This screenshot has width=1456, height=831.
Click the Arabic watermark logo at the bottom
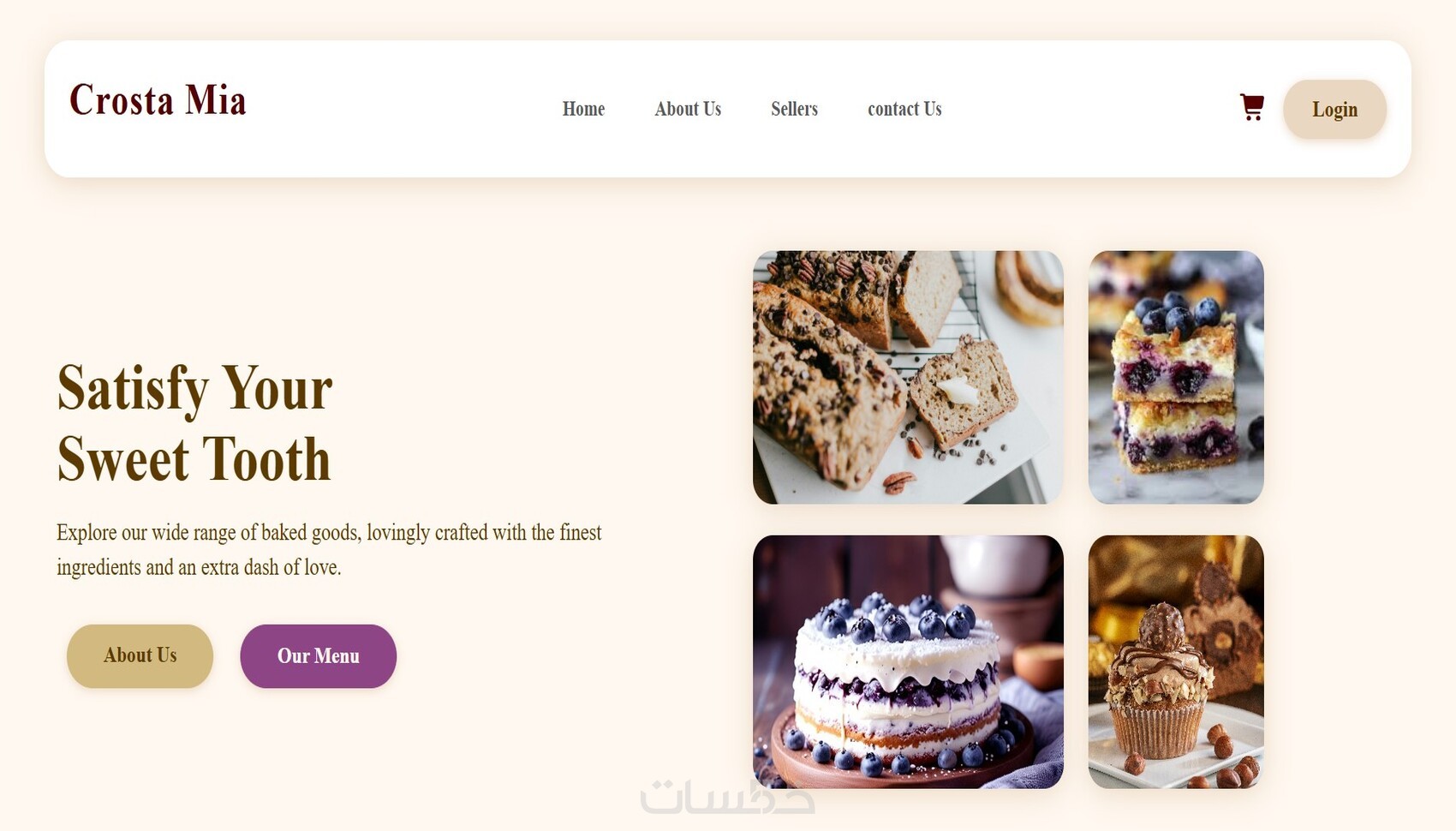(x=727, y=797)
